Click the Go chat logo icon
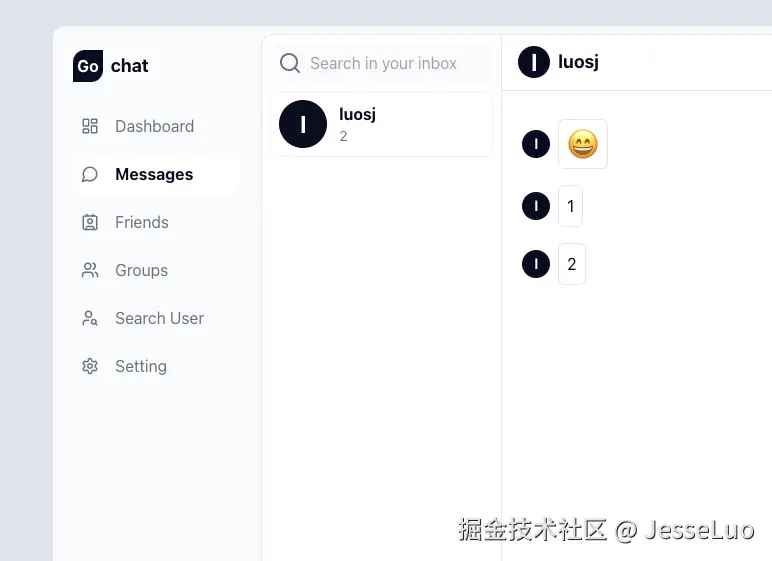Screen dimensions: 772x561 click(88, 66)
